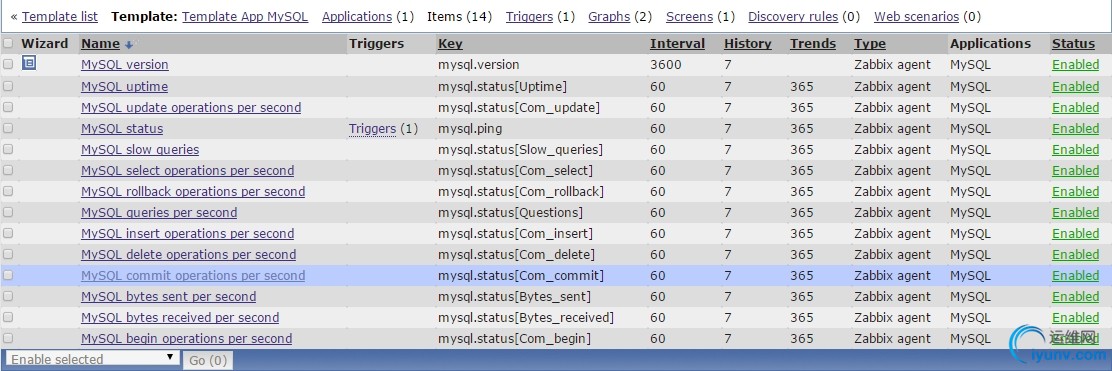Sort table by History column
This screenshot has height=371, width=1112.
point(747,43)
